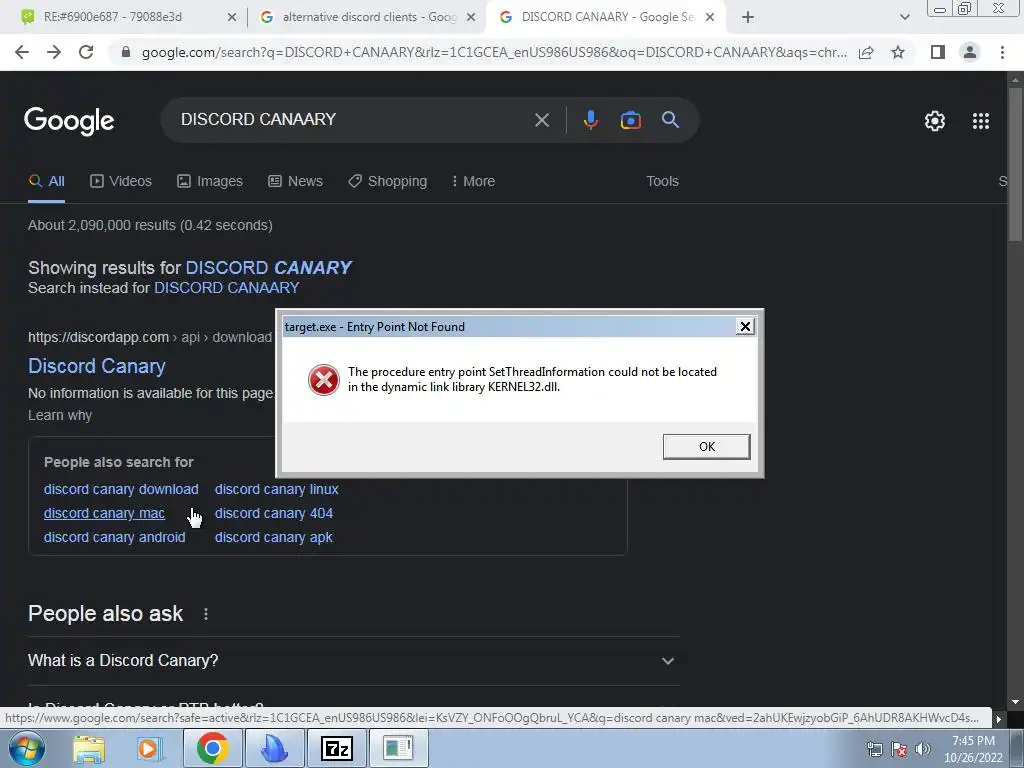1024x768 pixels.
Task: Submit search with magnifier icon
Action: click(x=670, y=120)
